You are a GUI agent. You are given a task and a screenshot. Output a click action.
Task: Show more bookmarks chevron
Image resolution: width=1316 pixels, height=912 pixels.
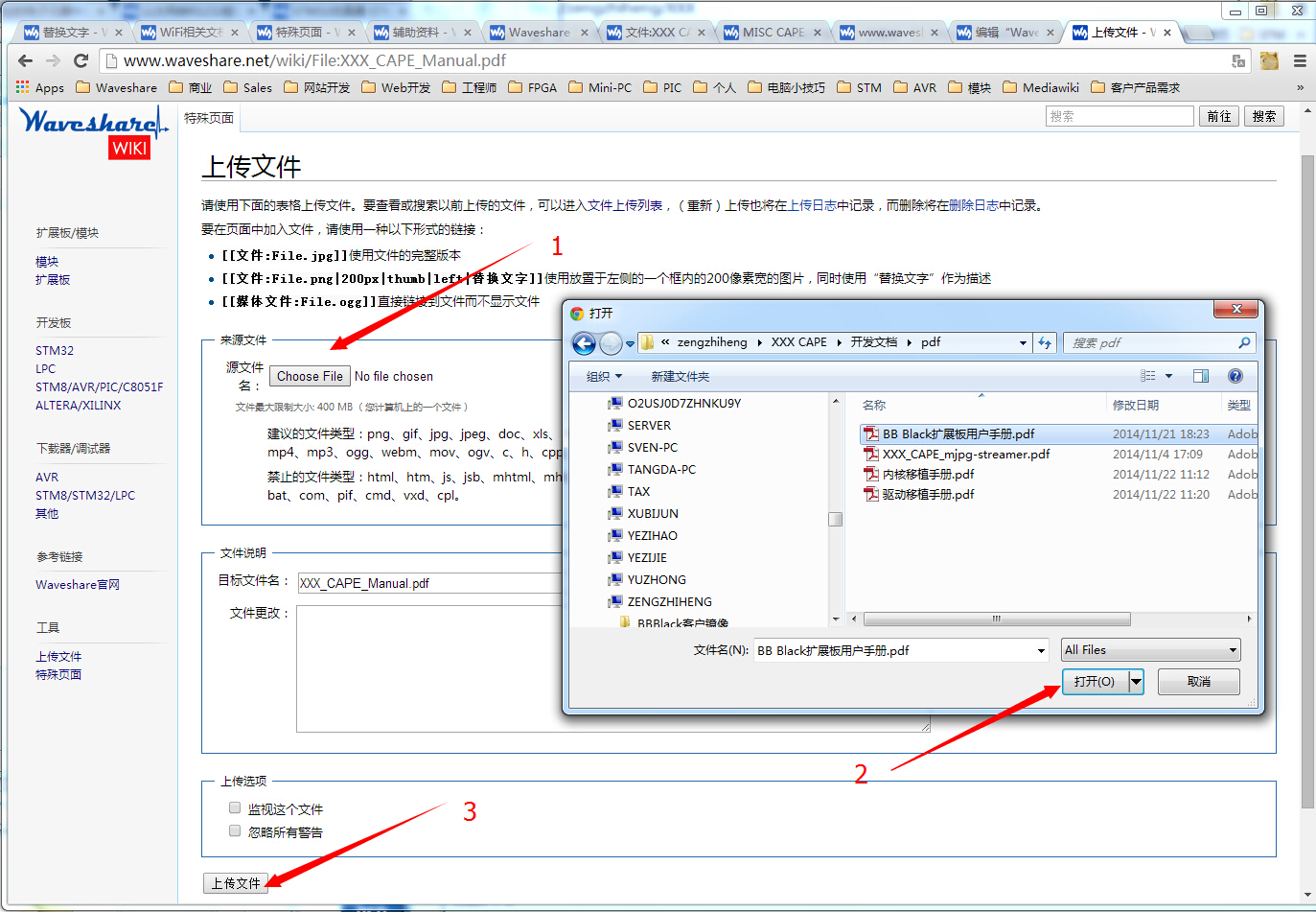(1300, 87)
